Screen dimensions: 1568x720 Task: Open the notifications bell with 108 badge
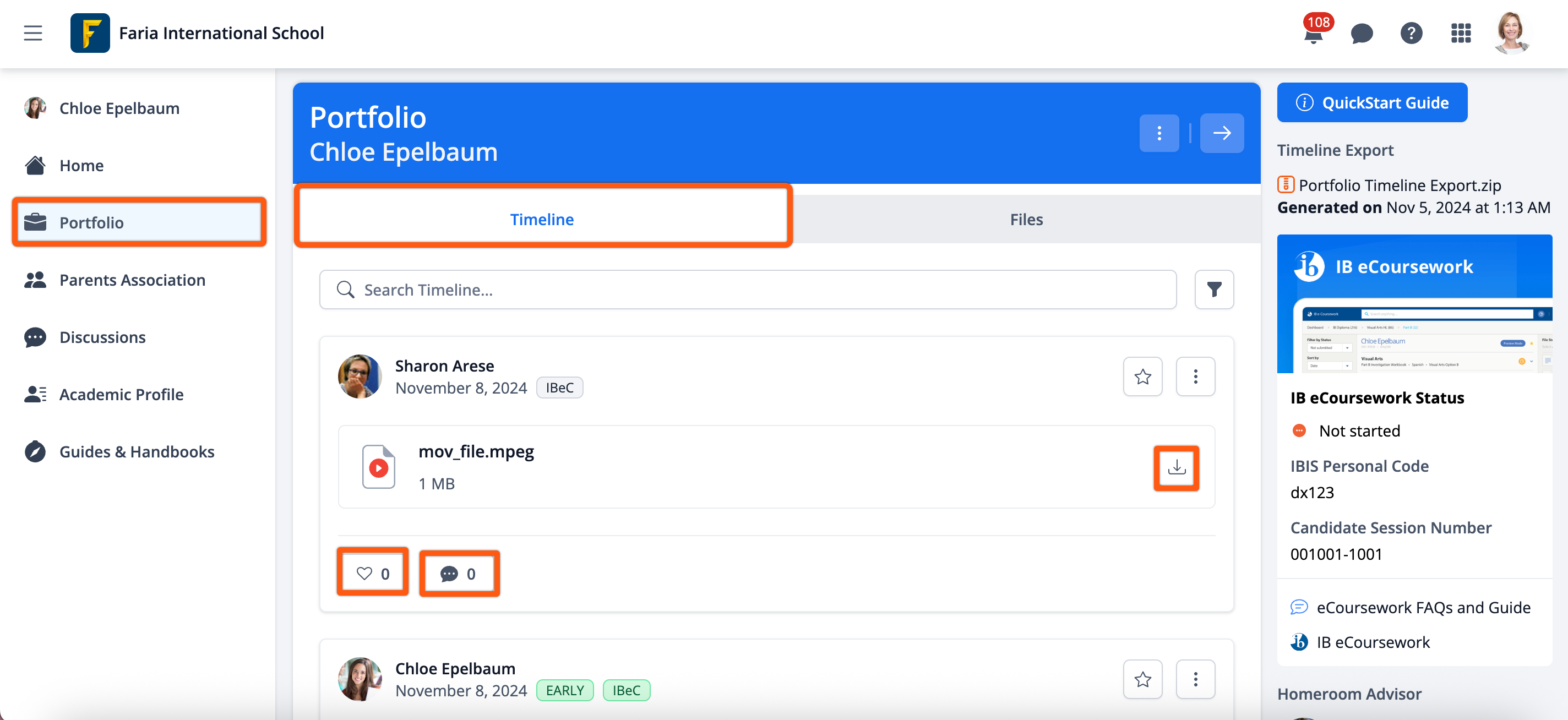click(1314, 34)
